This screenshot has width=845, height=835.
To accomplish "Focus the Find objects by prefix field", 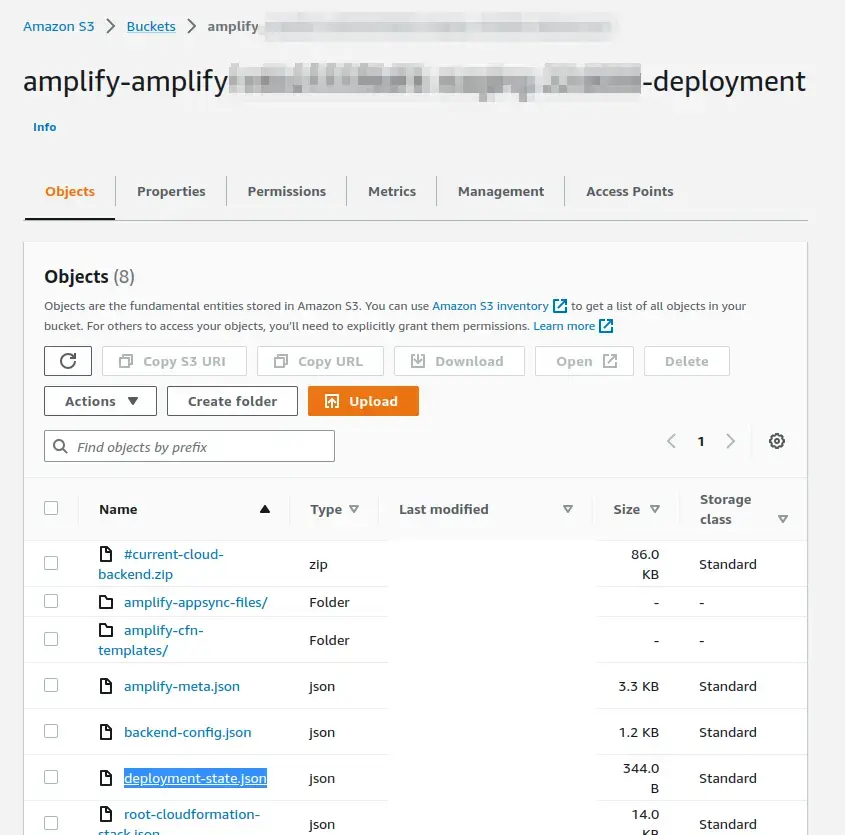I will [x=189, y=446].
